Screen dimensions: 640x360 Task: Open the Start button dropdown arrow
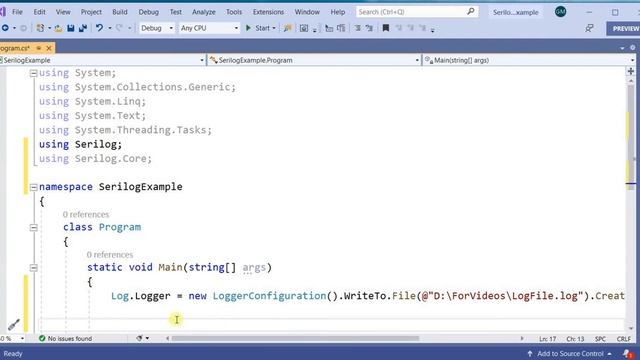[274, 28]
